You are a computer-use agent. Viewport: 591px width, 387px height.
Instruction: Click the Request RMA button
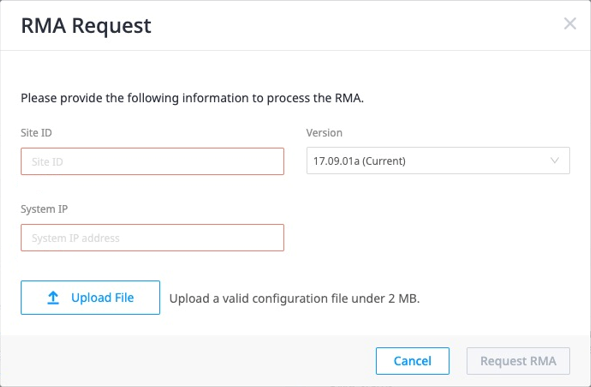(x=518, y=361)
